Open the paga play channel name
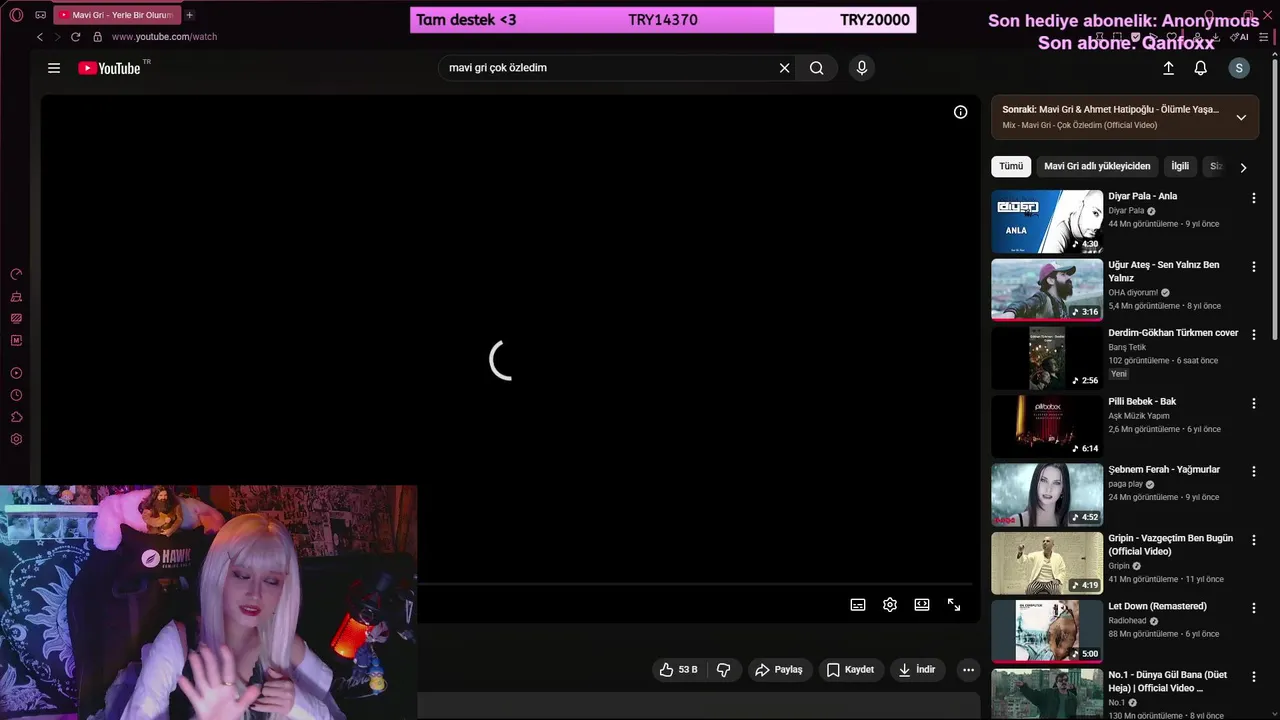This screenshot has height=720, width=1280. 1125,484
